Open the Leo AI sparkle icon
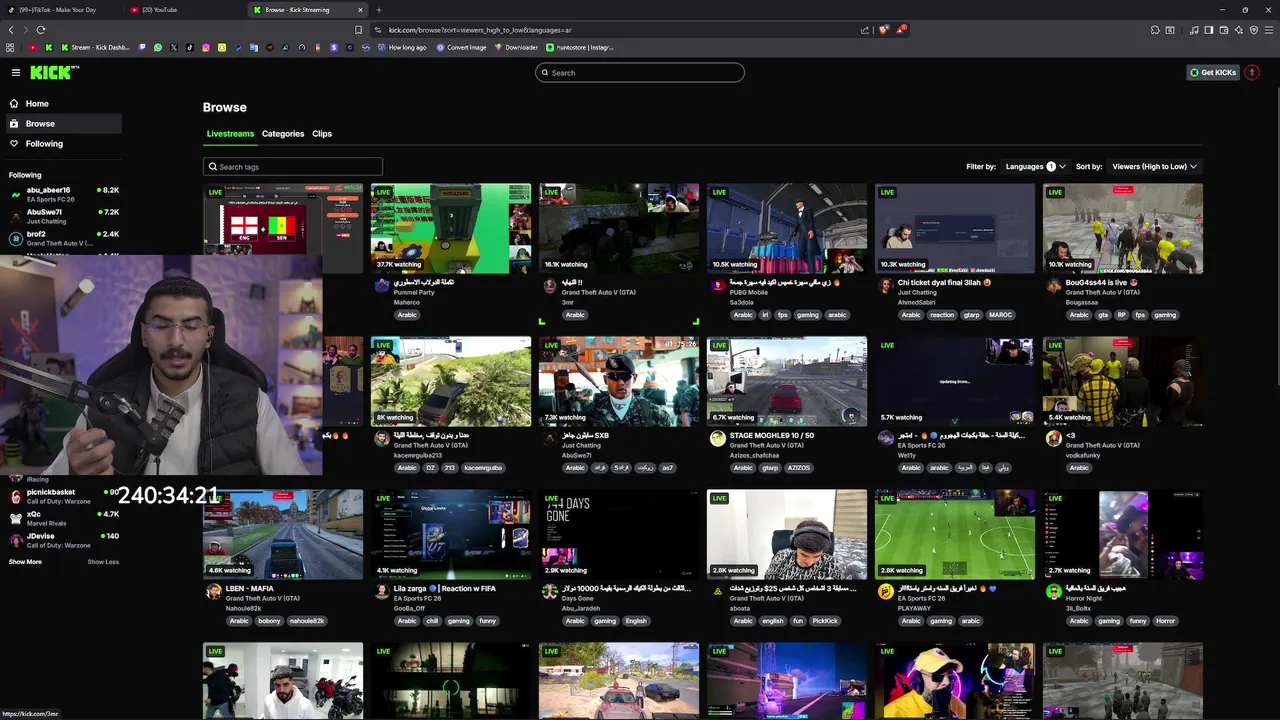Viewport: 1280px width, 720px height. click(1239, 30)
